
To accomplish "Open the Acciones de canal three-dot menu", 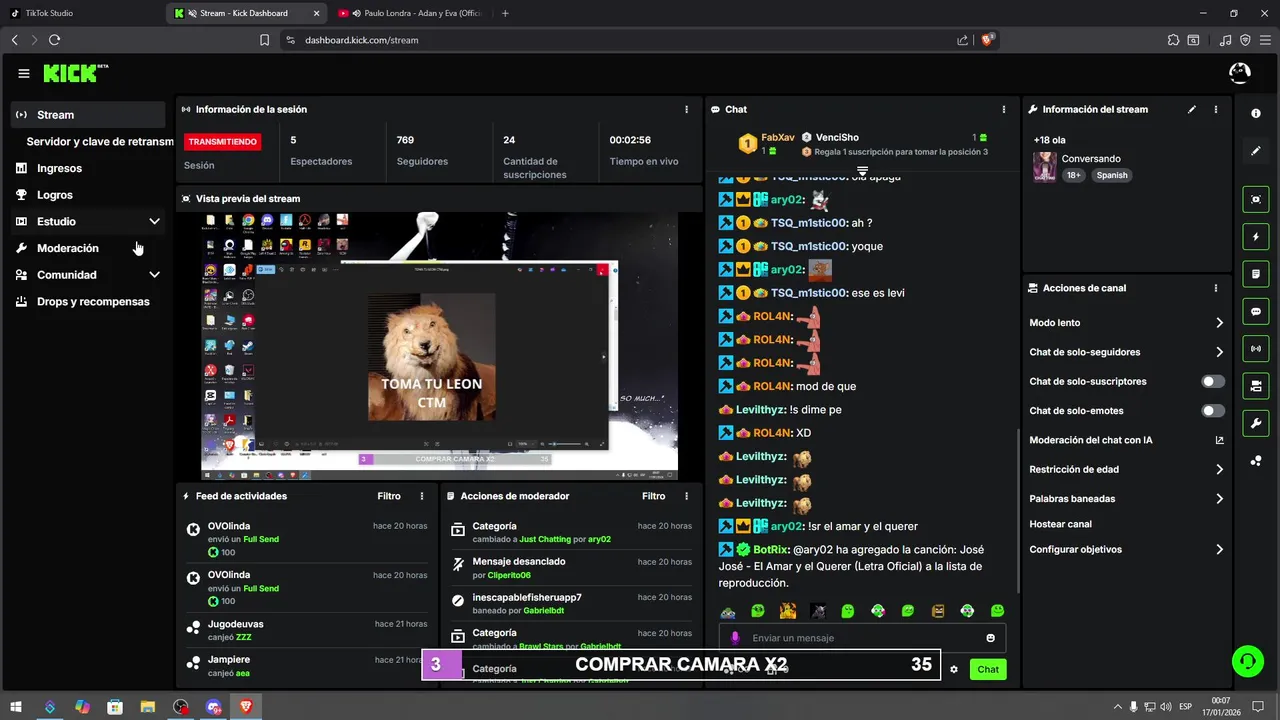I will pyautogui.click(x=1216, y=288).
